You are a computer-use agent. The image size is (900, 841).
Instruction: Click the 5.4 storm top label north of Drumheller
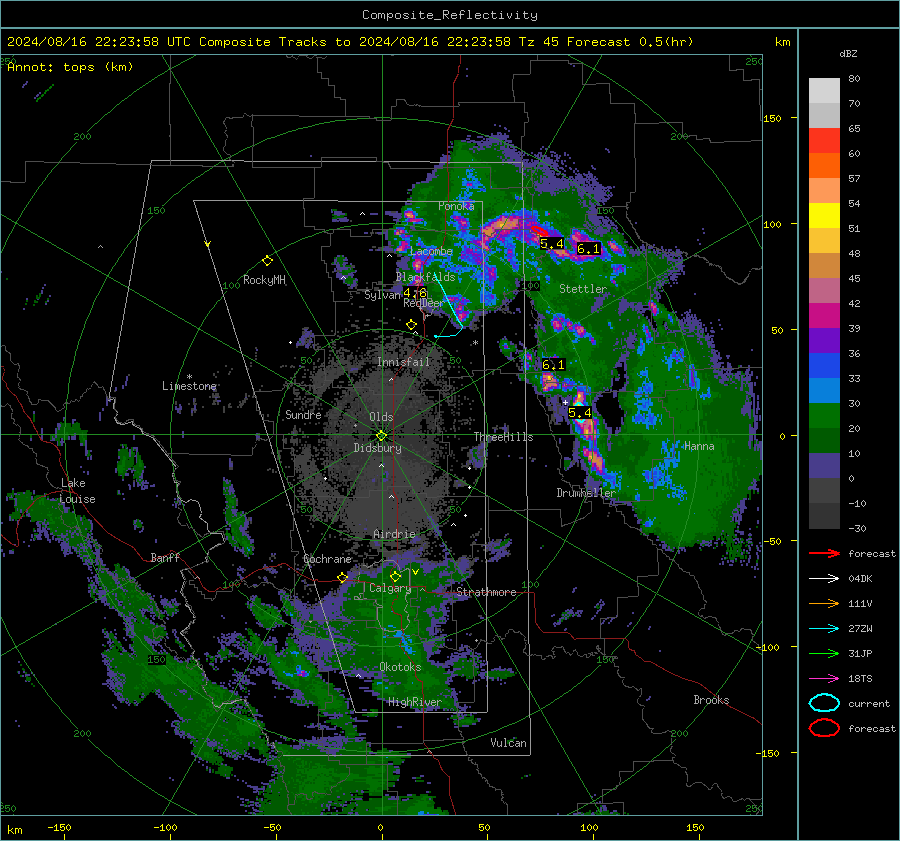coord(580,413)
